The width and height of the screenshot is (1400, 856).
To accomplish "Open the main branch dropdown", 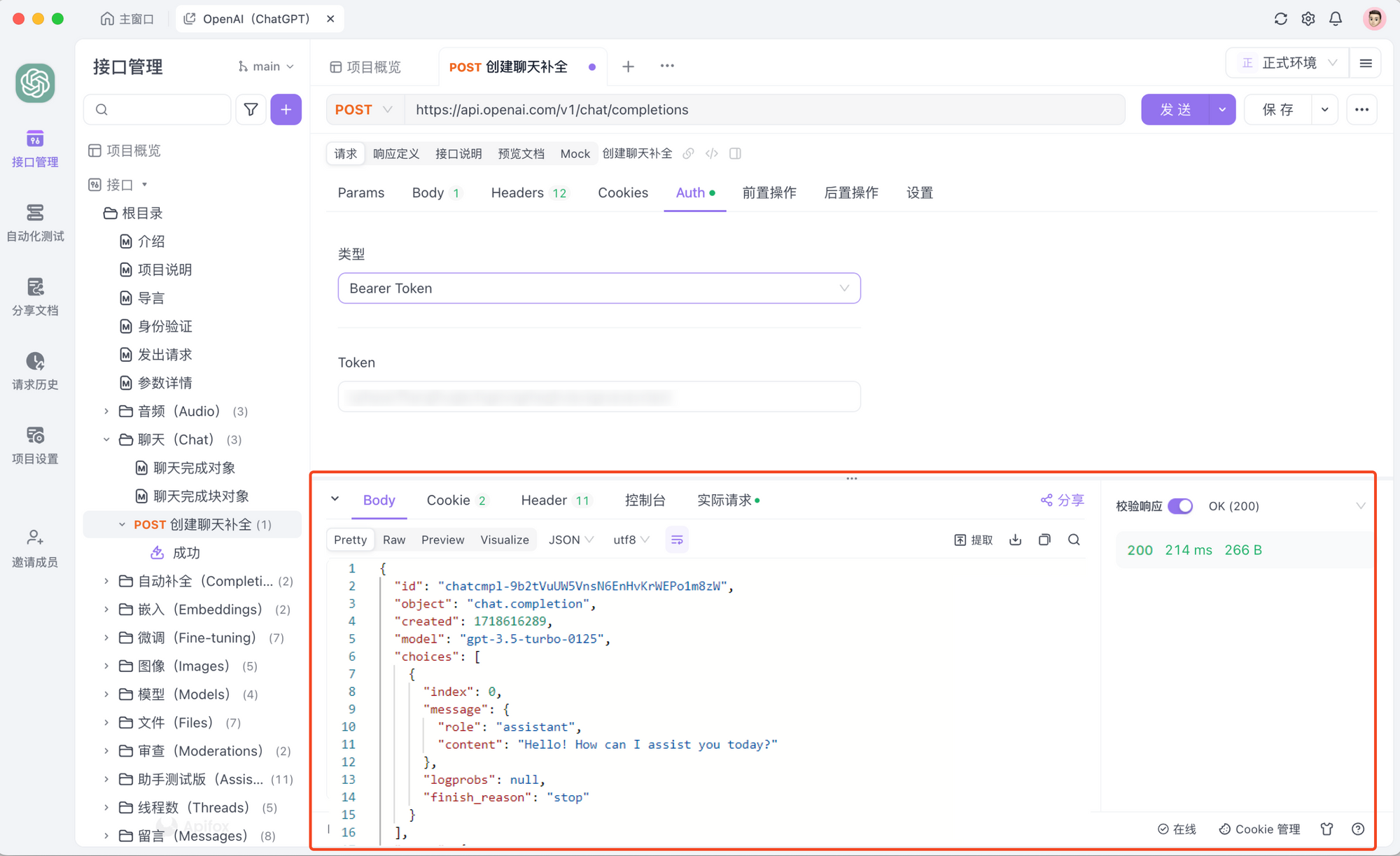I will coord(266,66).
